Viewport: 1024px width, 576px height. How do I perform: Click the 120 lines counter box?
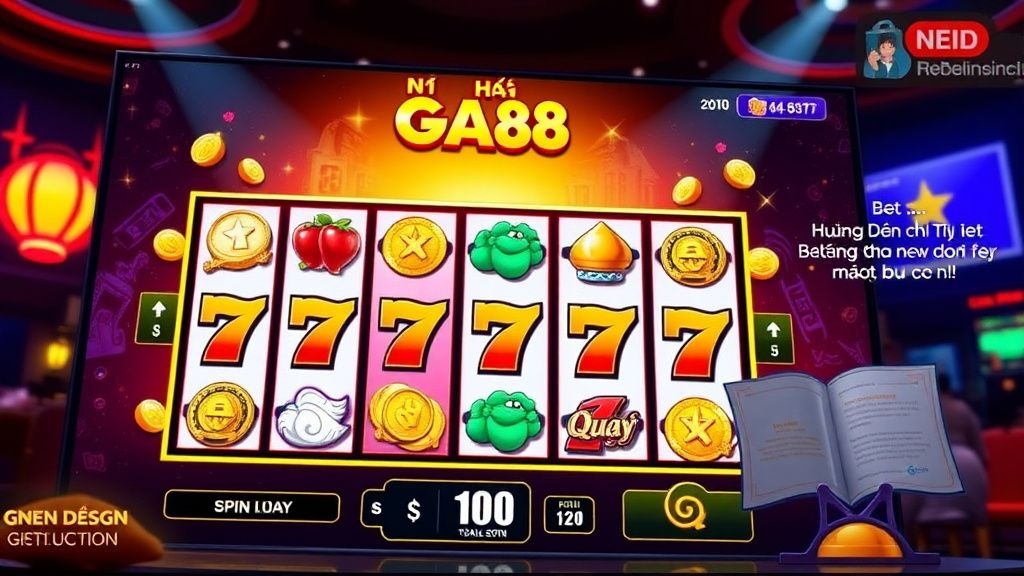(x=569, y=514)
